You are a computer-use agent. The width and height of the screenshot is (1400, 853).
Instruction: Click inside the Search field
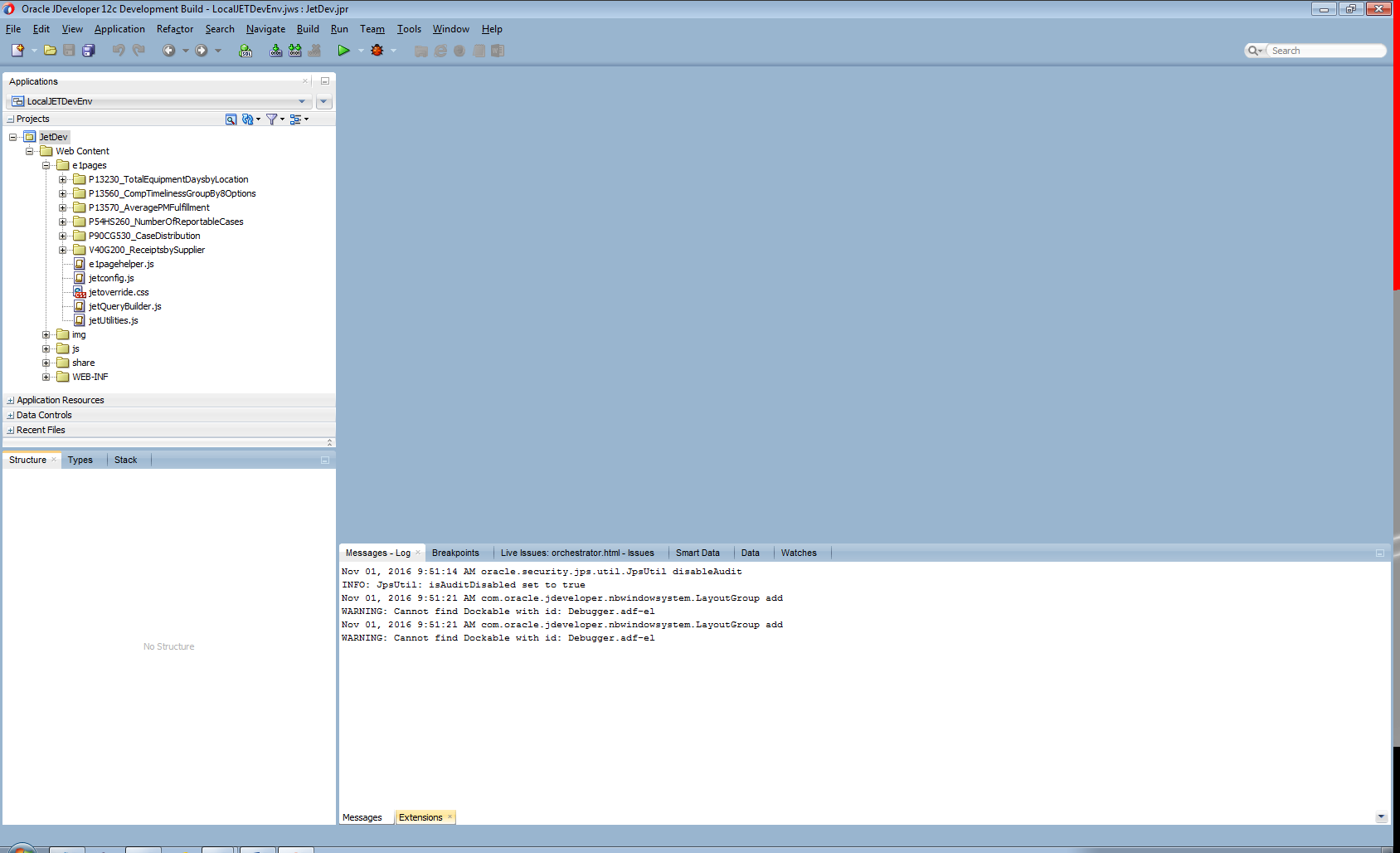pyautogui.click(x=1325, y=50)
